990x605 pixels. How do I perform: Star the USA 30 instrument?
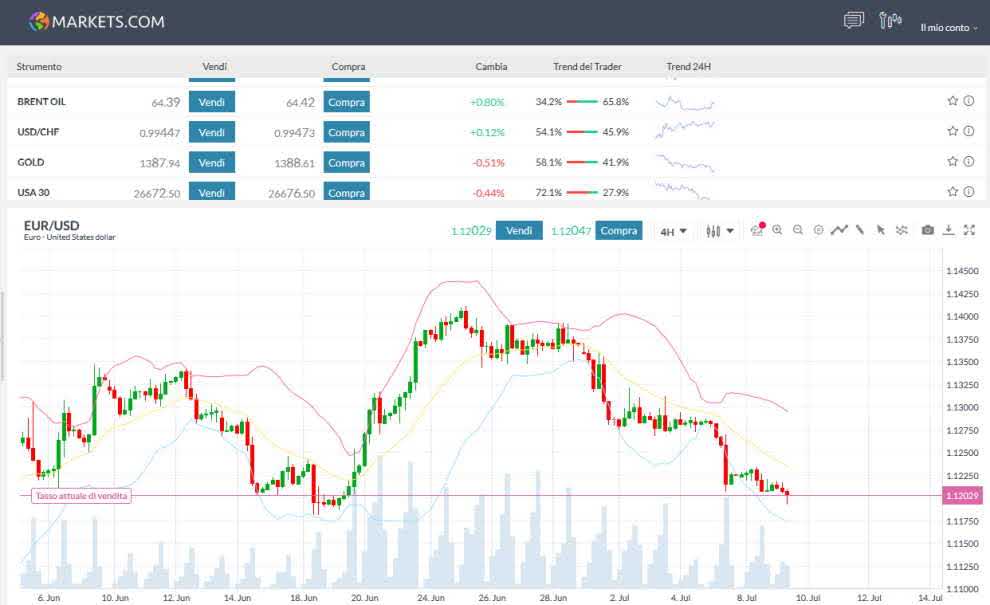pos(952,192)
